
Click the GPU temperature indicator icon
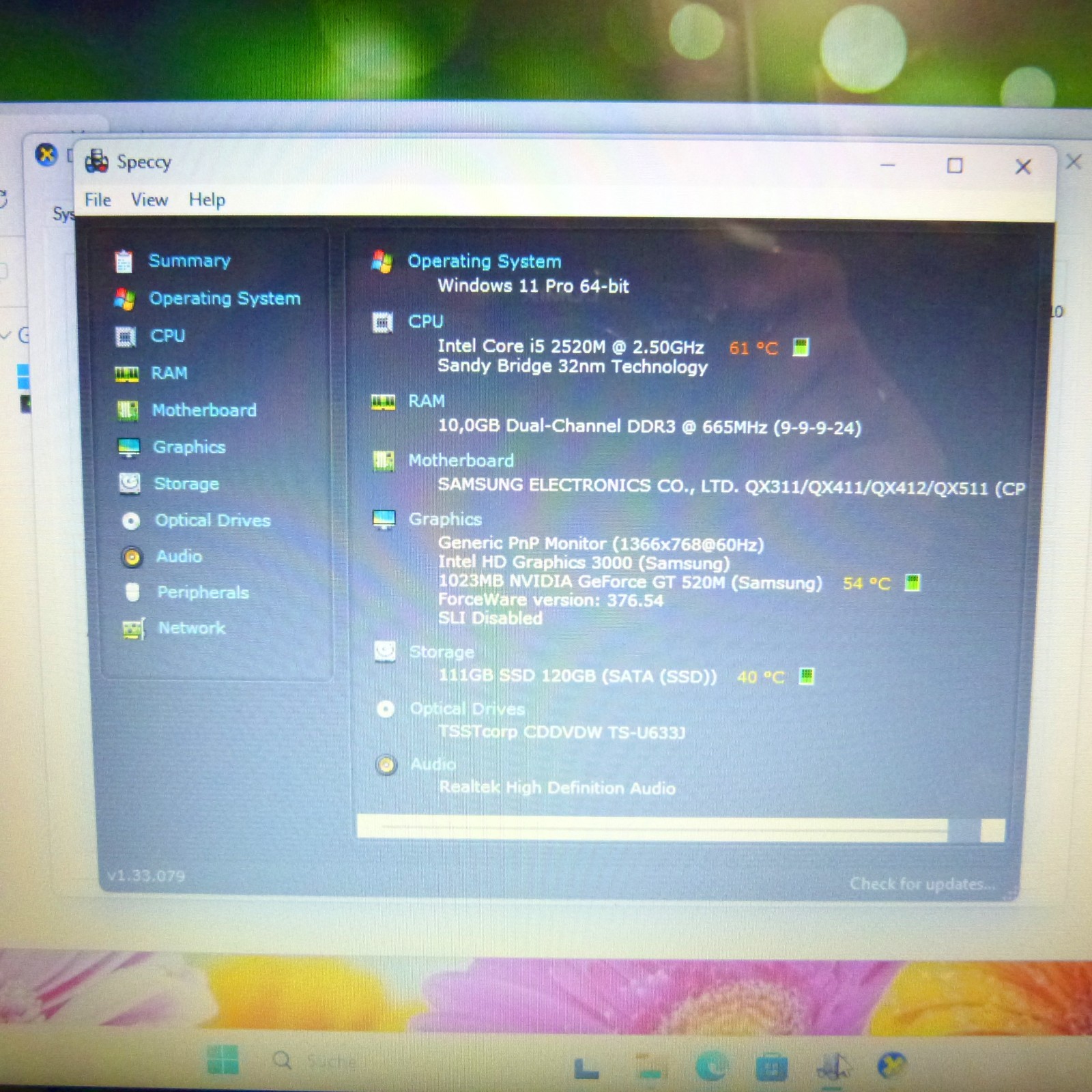913,582
